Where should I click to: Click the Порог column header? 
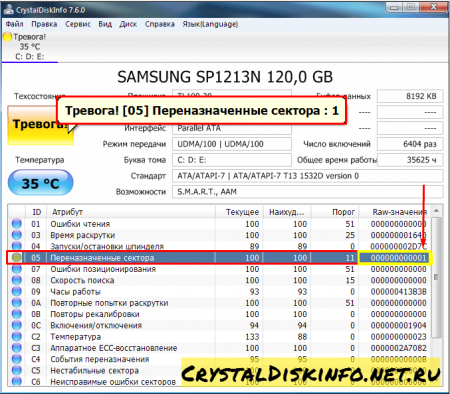335,212
